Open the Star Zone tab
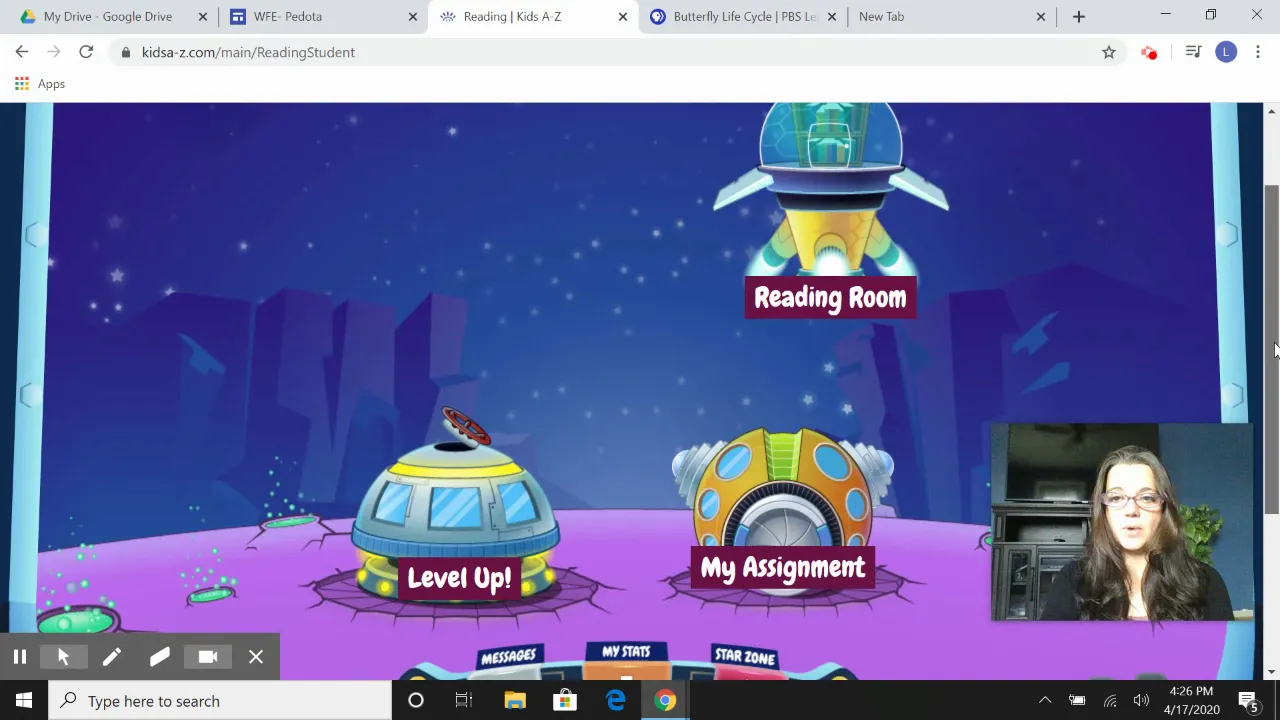The height and width of the screenshot is (720, 1280). [745, 658]
